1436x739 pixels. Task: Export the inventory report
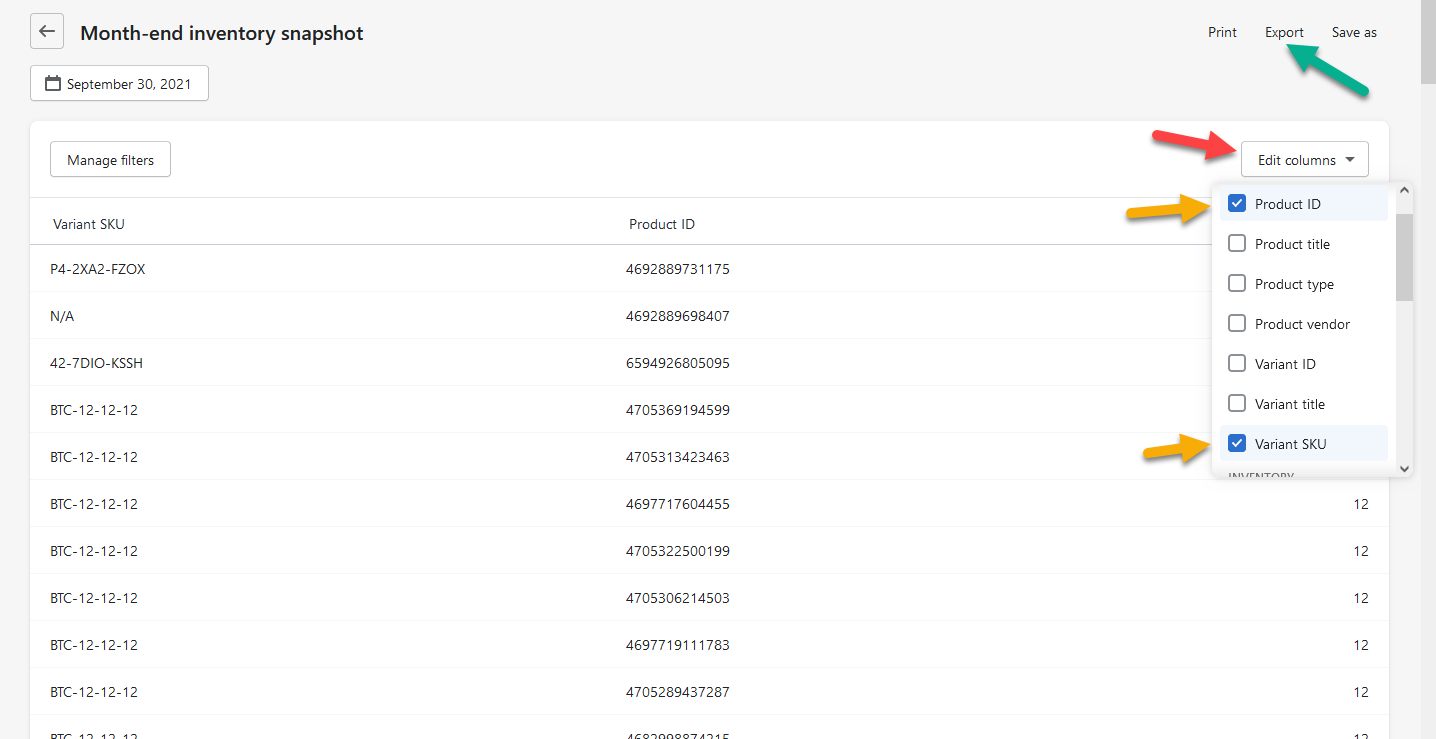coord(1284,32)
